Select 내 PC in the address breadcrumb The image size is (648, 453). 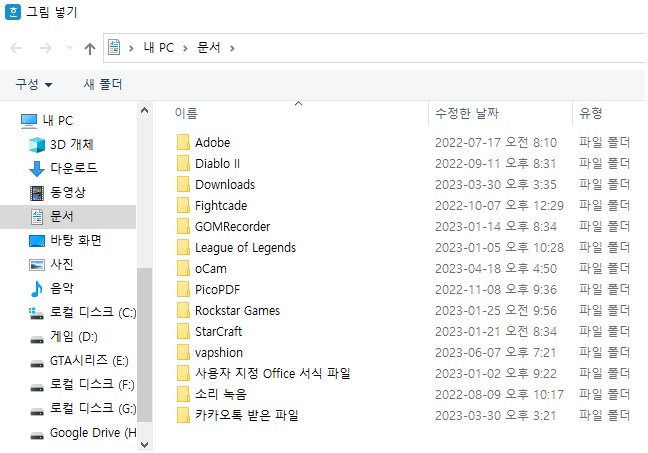click(x=159, y=48)
